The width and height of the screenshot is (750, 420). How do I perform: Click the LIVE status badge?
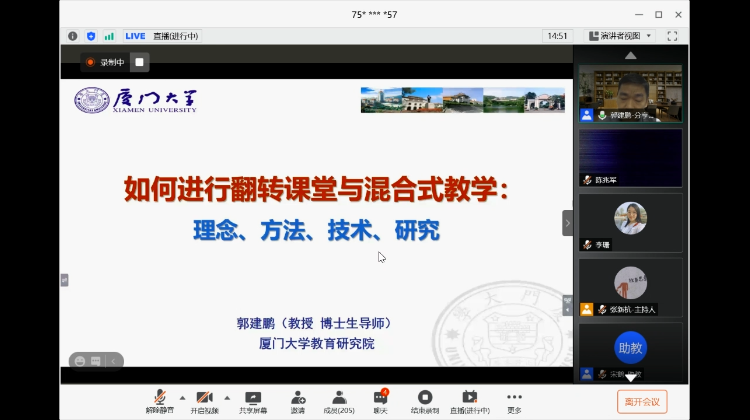135,36
